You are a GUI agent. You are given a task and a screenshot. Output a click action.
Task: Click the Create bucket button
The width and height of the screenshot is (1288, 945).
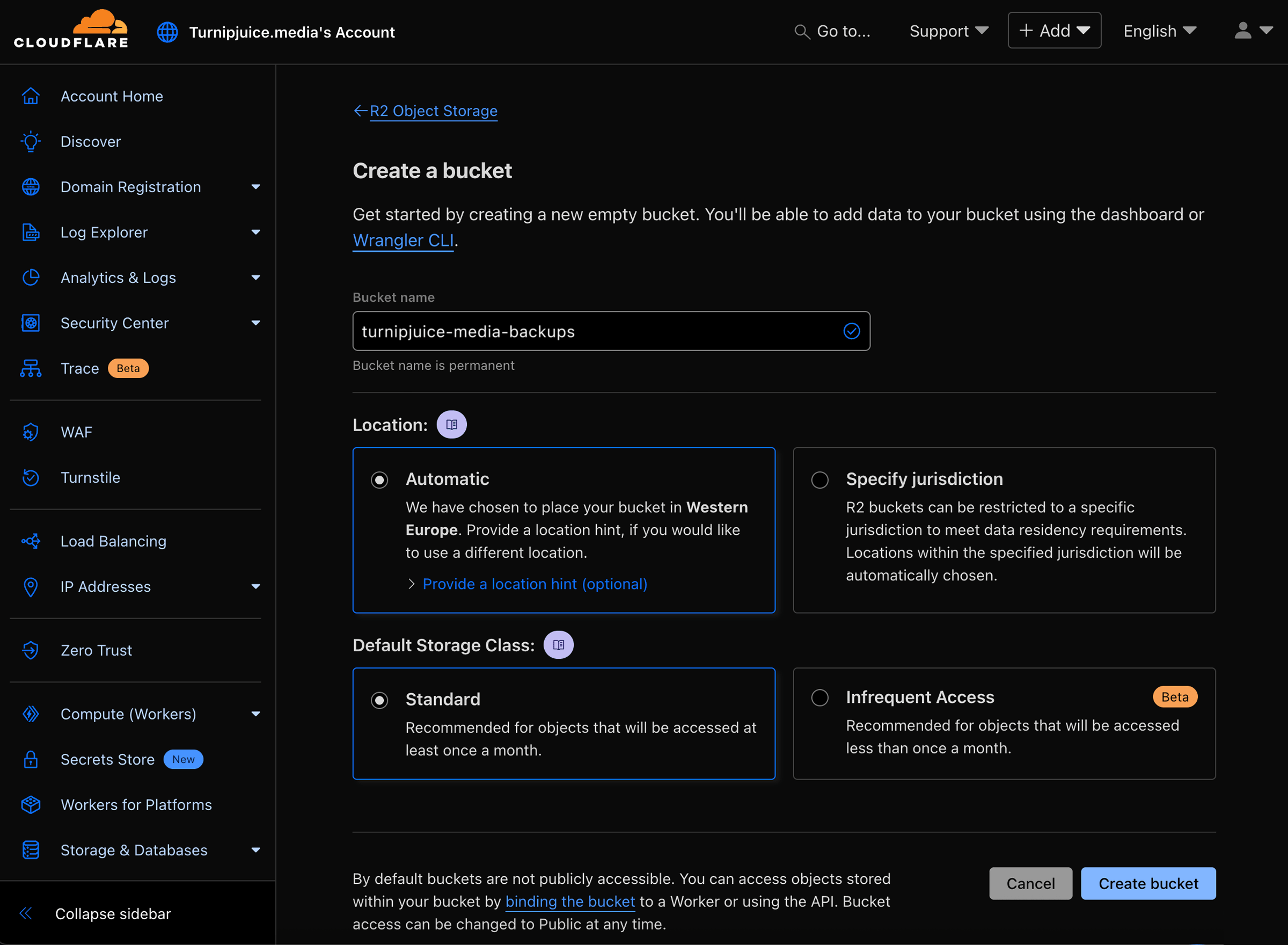[x=1148, y=884]
